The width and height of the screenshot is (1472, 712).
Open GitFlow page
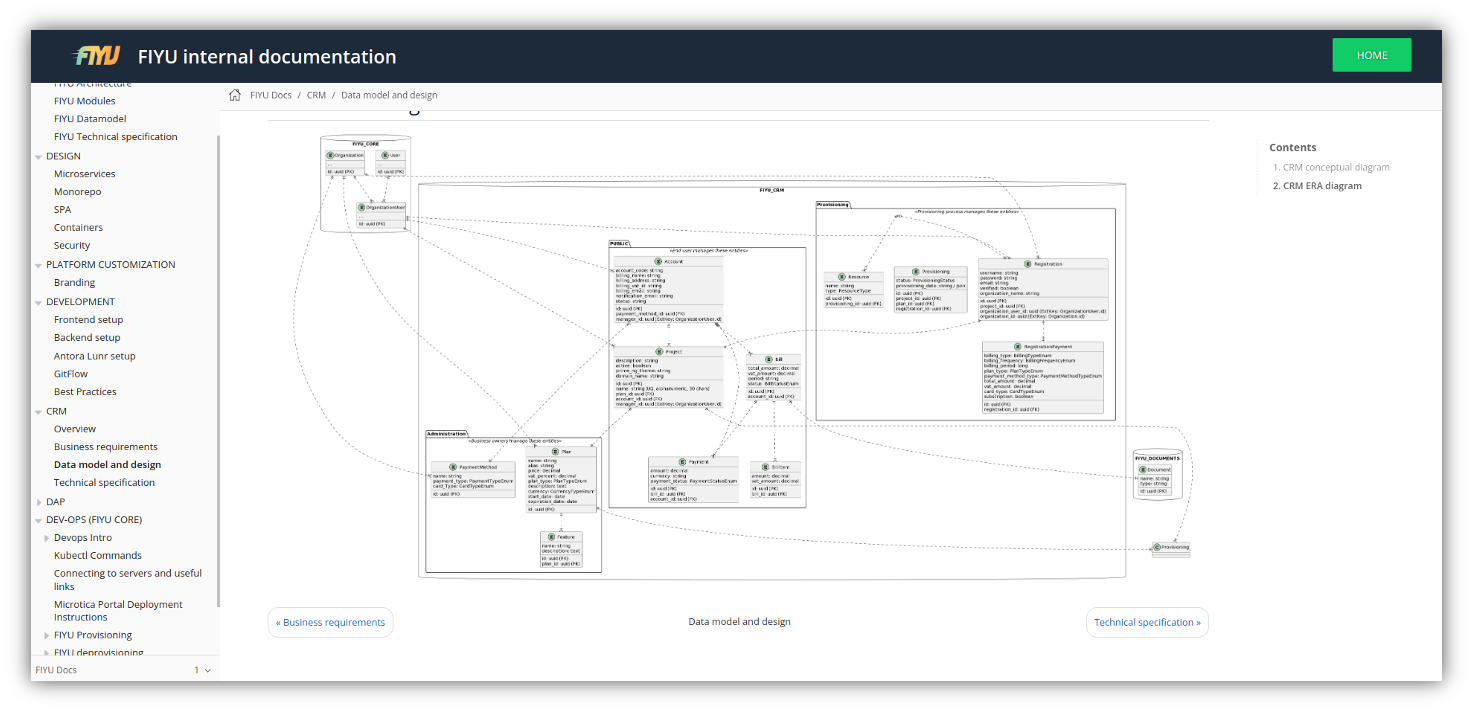pyautogui.click(x=71, y=373)
